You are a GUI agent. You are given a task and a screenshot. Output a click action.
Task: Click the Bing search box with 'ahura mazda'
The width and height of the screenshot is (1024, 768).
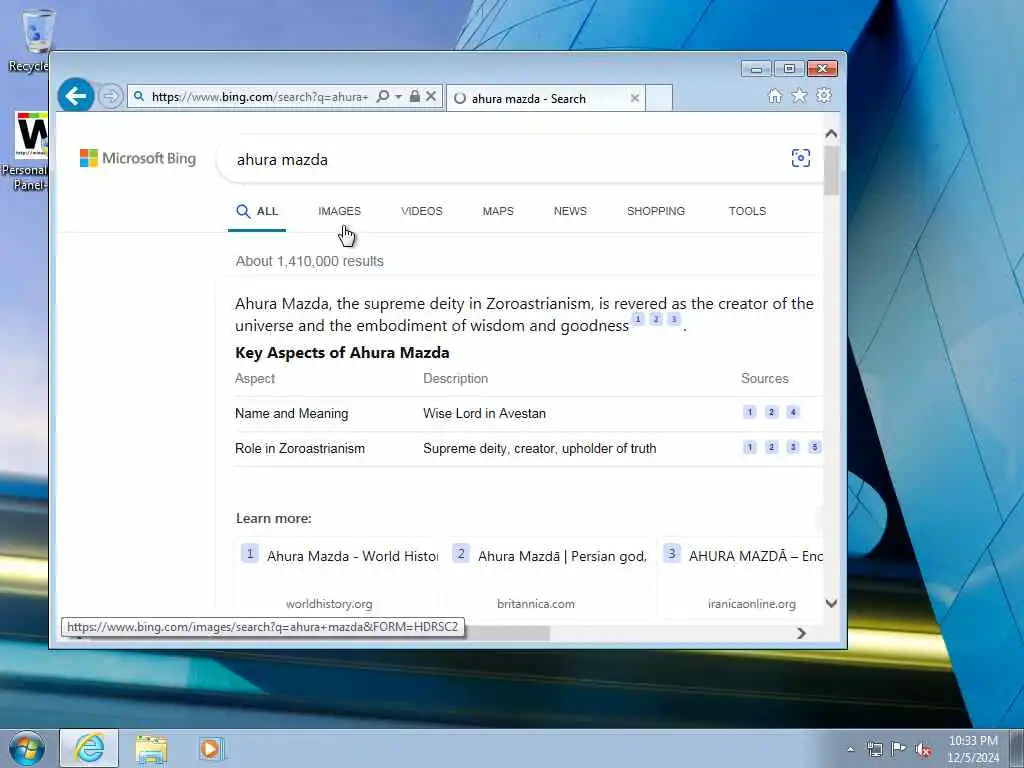(509, 159)
